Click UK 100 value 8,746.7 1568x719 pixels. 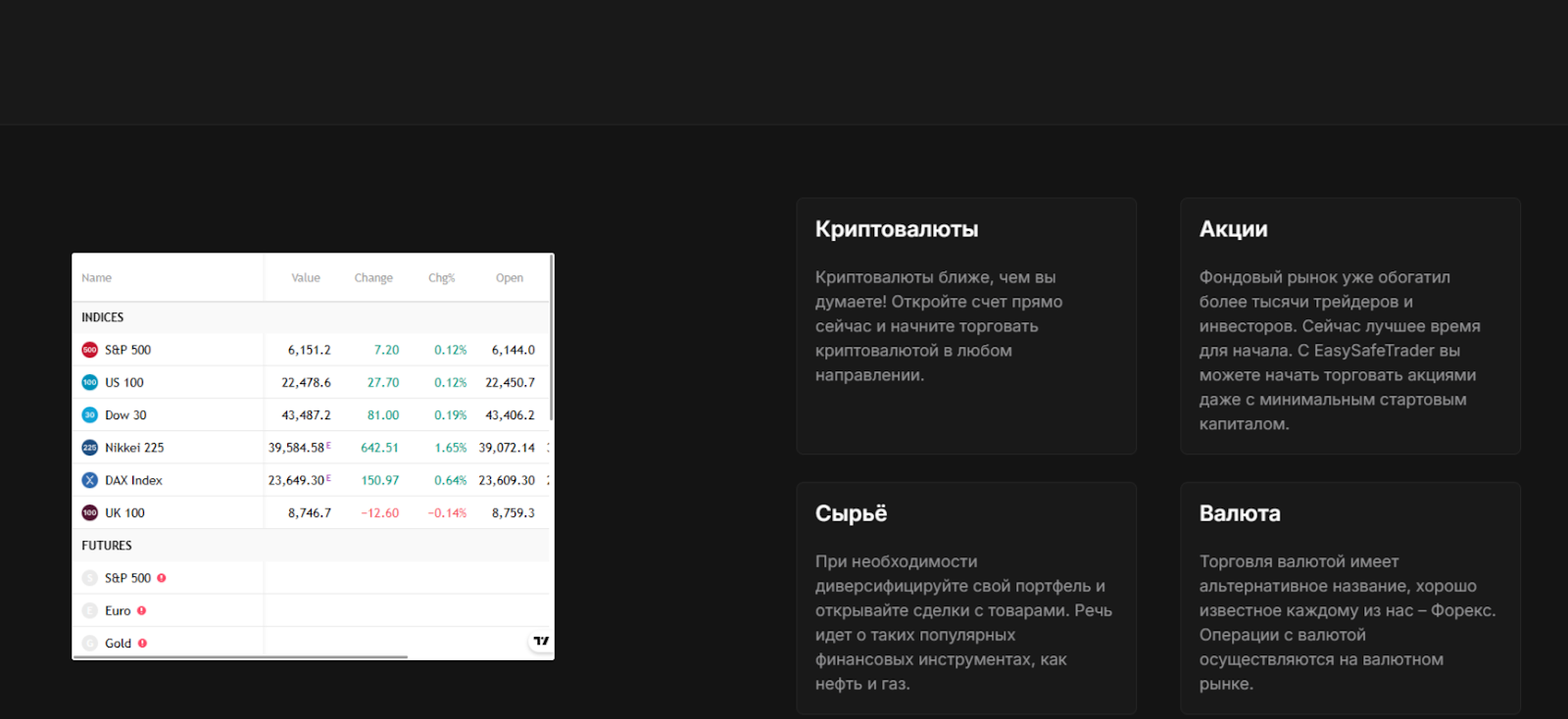[310, 512]
